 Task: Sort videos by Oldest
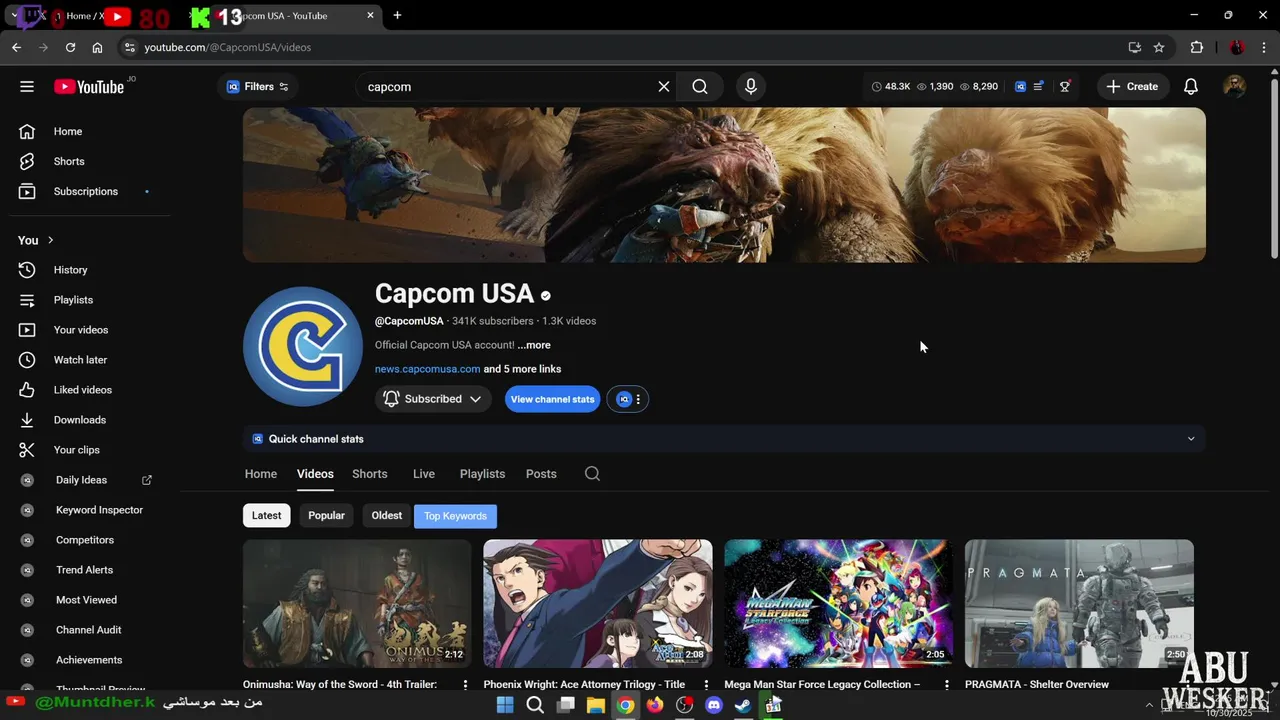click(x=387, y=516)
